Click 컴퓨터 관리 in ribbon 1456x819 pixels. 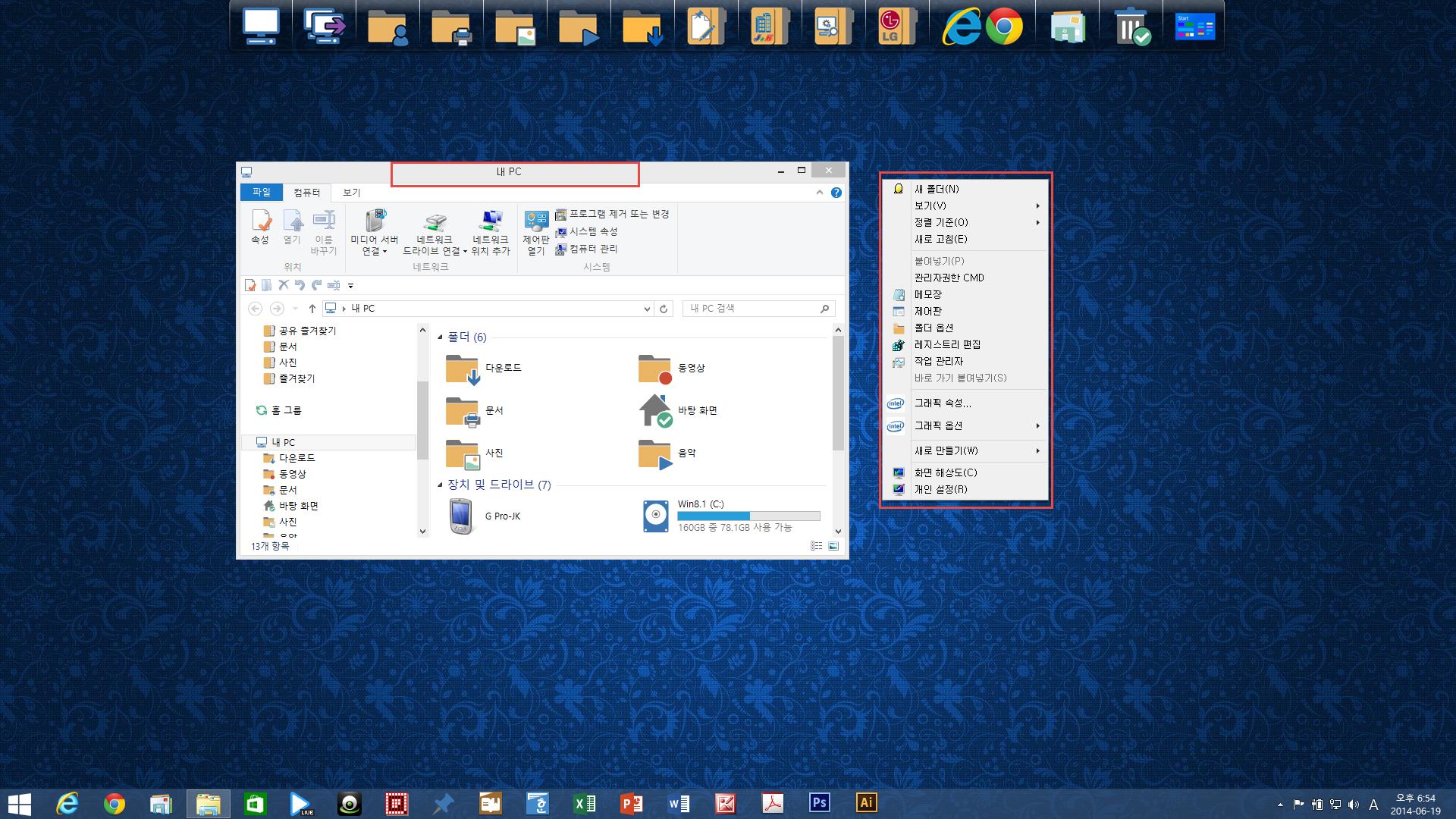(586, 249)
